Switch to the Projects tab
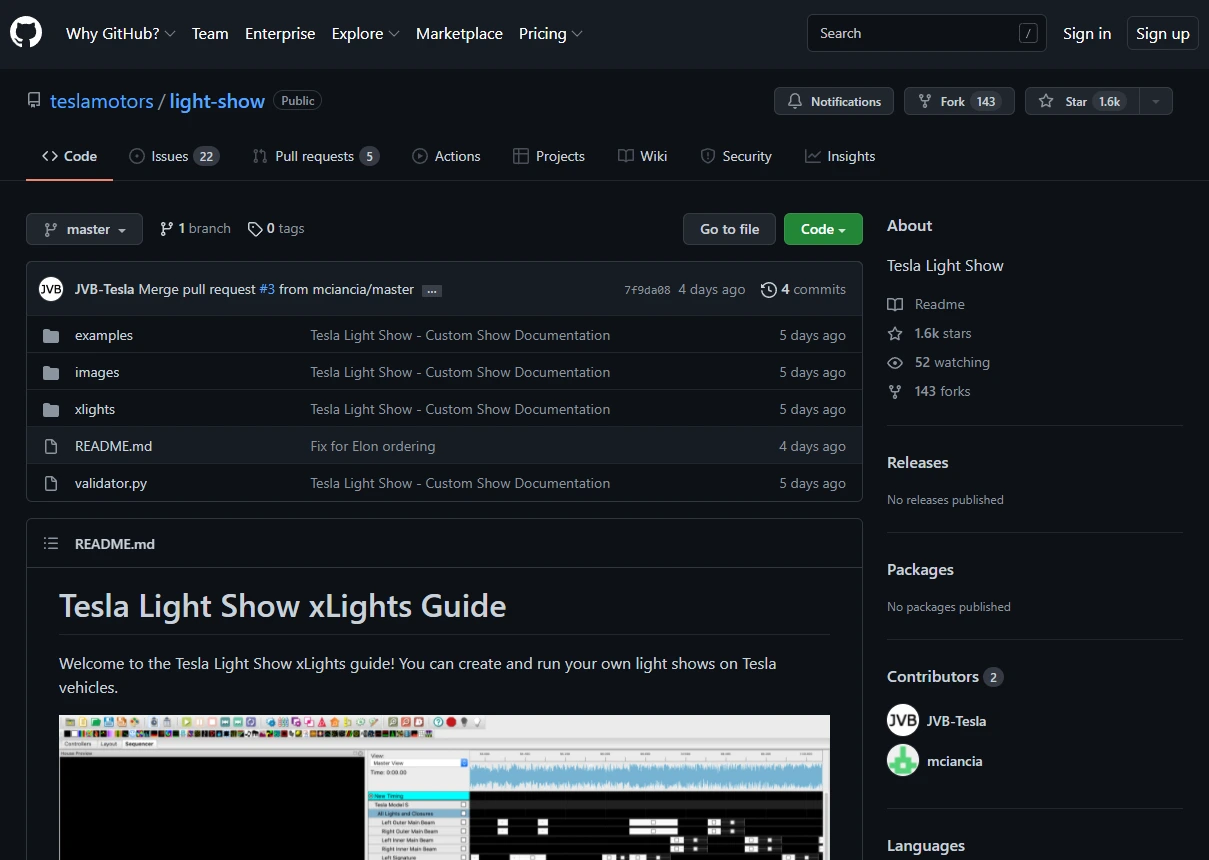The width and height of the screenshot is (1209, 860). pyautogui.click(x=549, y=156)
